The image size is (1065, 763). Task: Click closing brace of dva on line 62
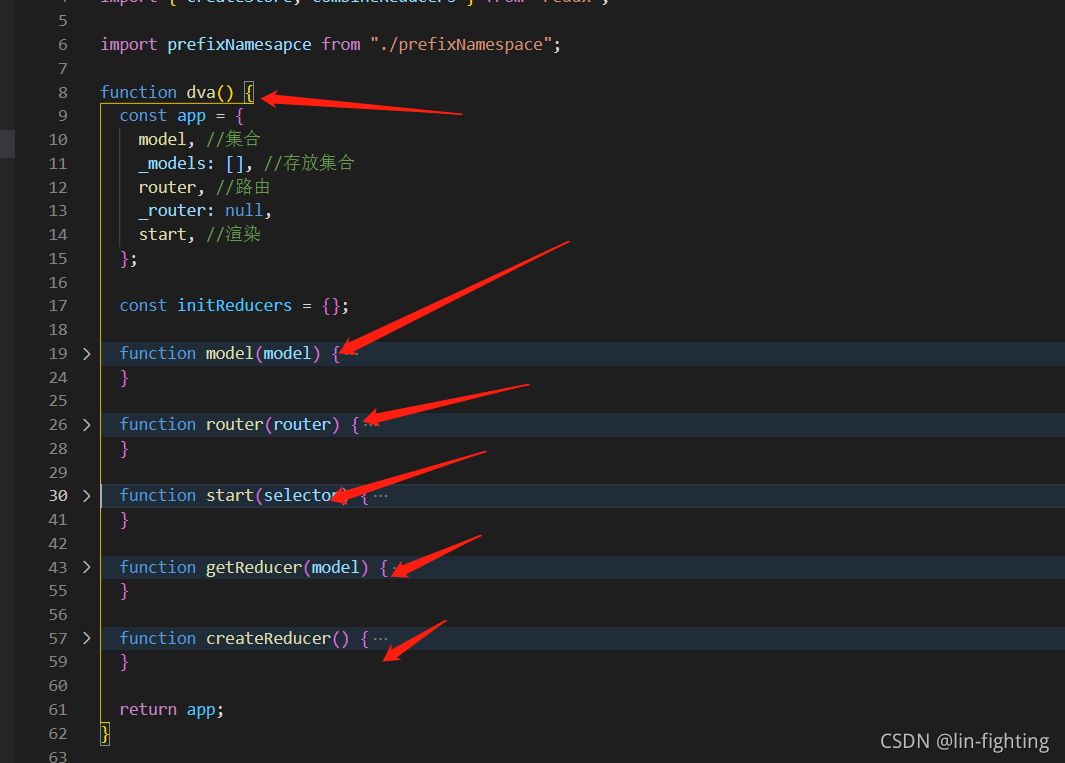(105, 734)
